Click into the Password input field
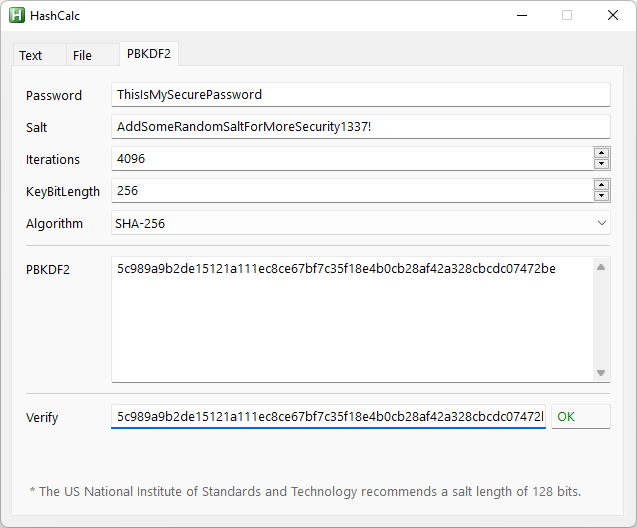Image resolution: width=637 pixels, height=528 pixels. 361,95
